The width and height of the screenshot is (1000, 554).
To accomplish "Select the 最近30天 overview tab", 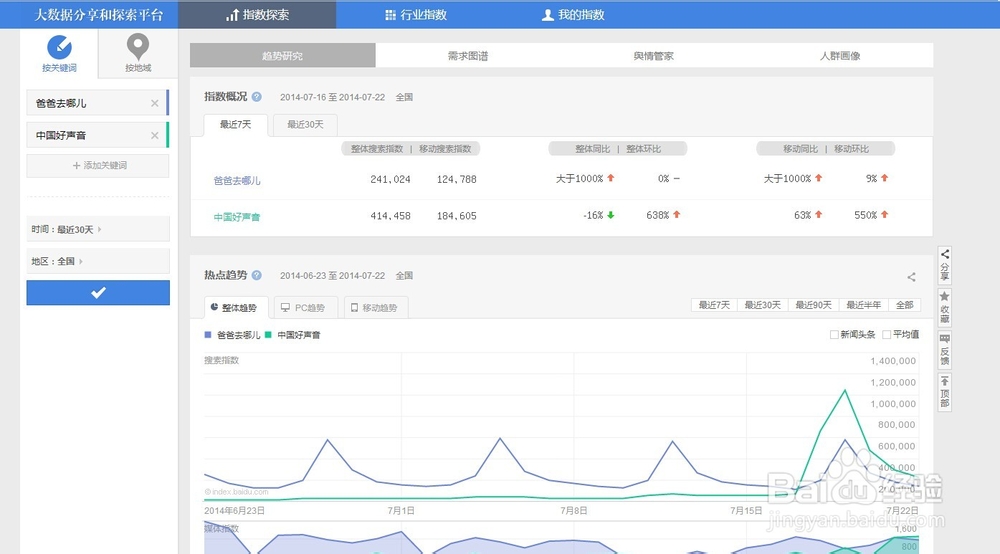I will pyautogui.click(x=305, y=125).
